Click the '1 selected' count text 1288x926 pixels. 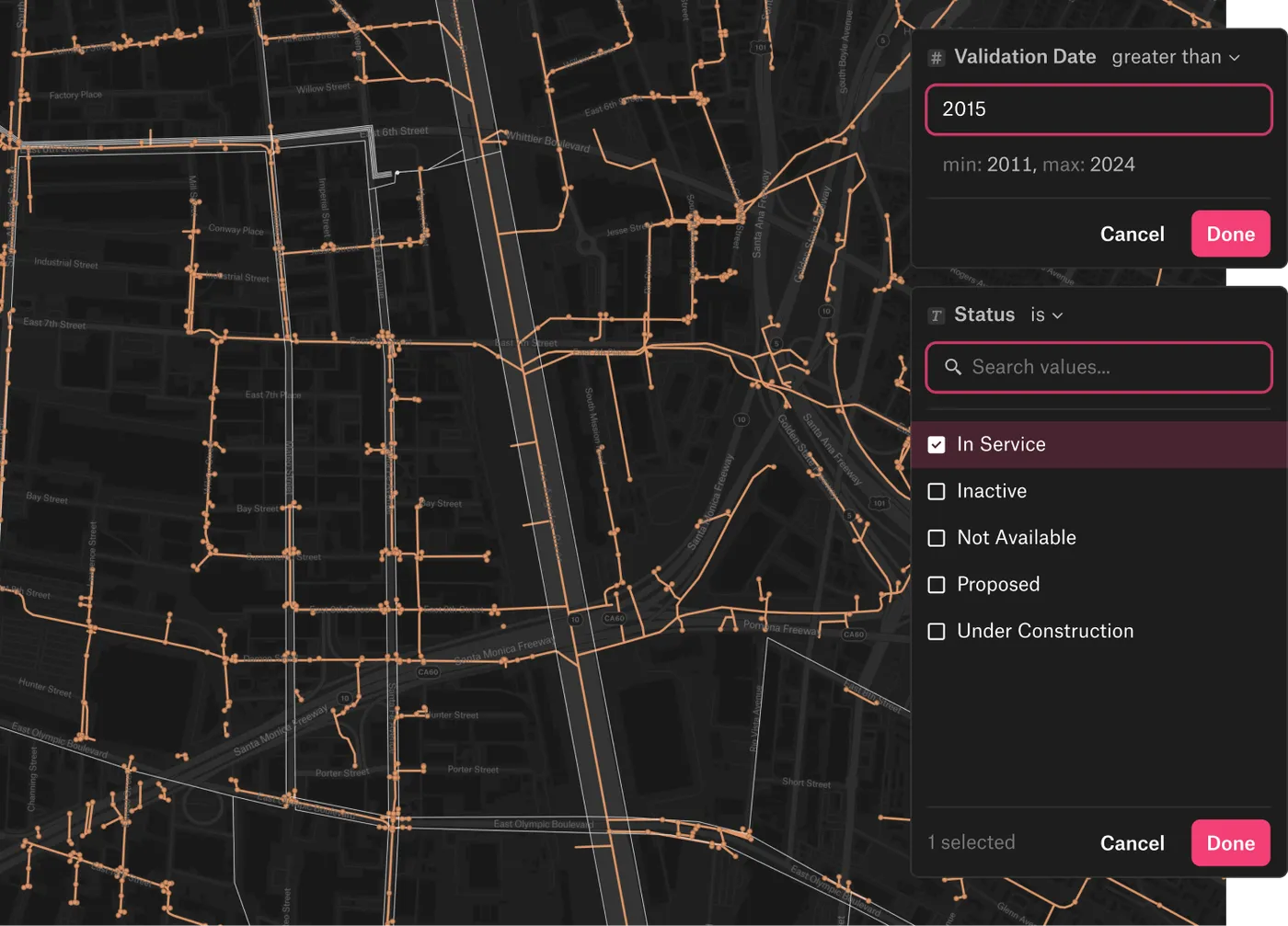pos(972,842)
